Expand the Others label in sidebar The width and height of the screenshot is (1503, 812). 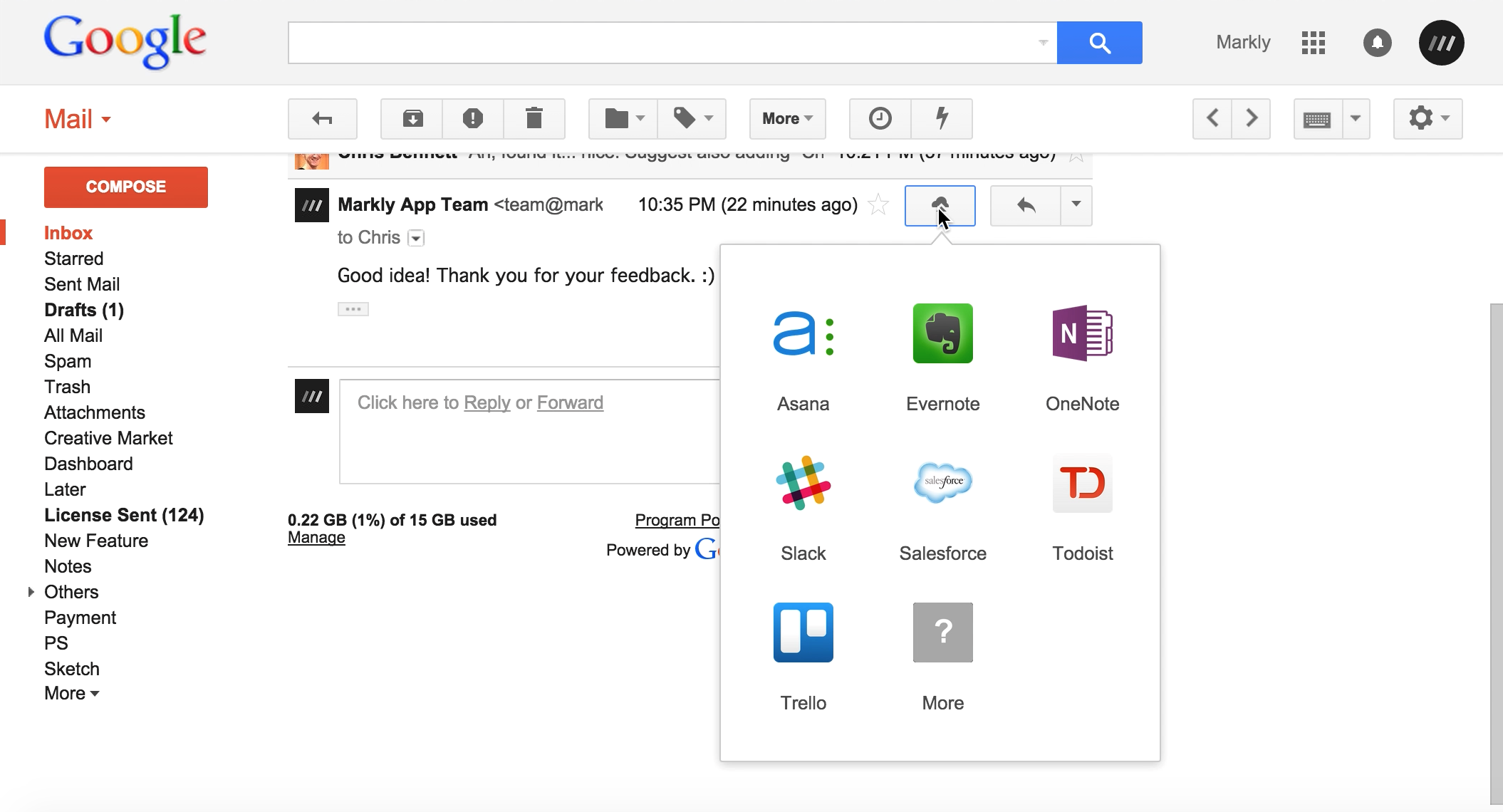pyautogui.click(x=31, y=592)
